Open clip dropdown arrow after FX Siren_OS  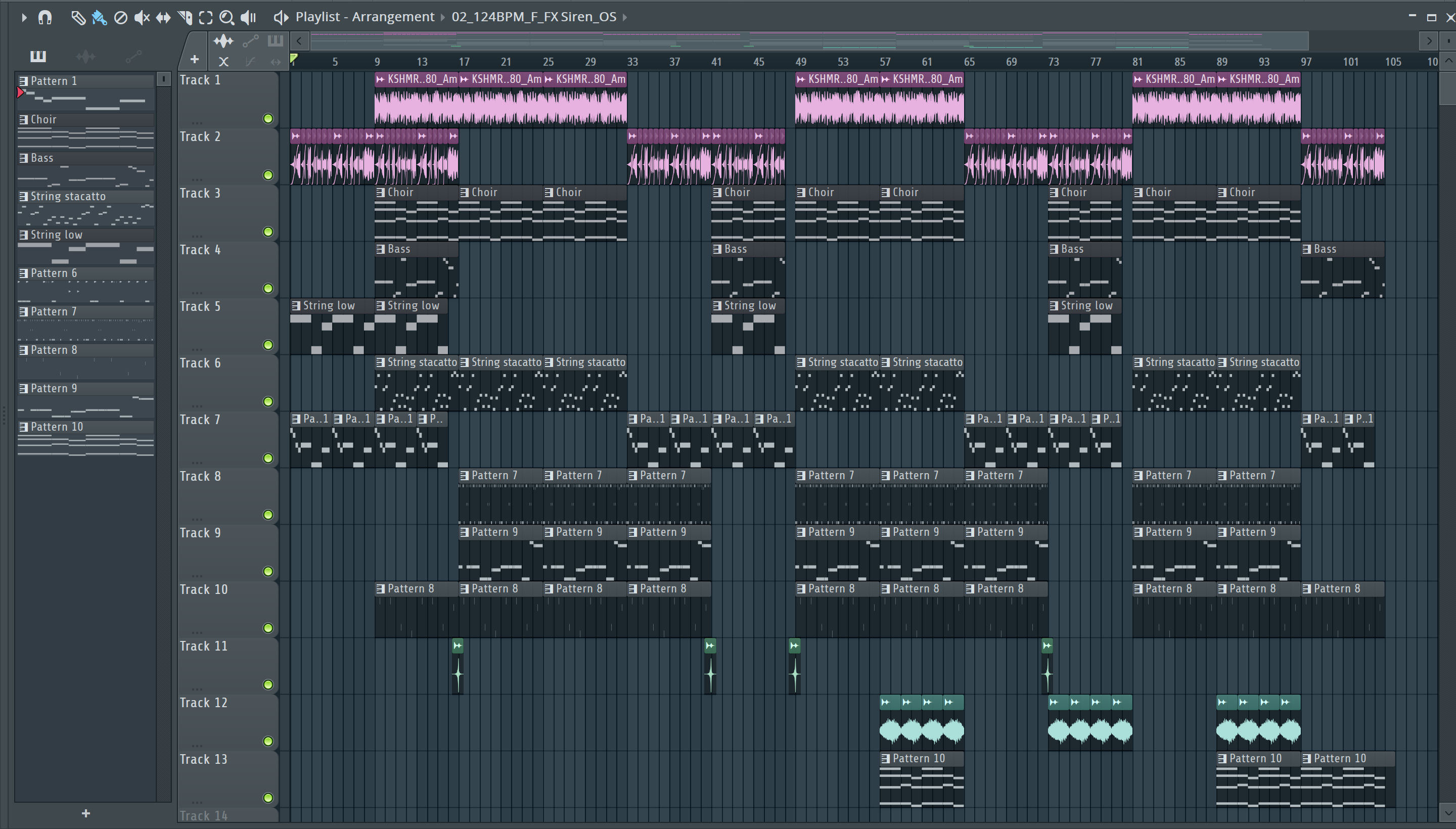[x=625, y=18]
